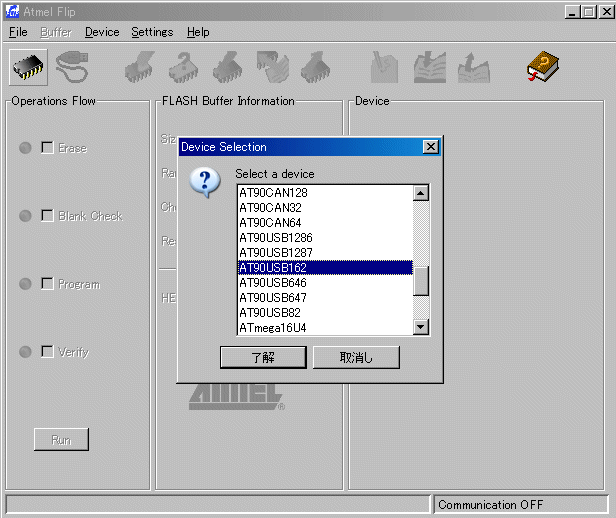The width and height of the screenshot is (616, 518).
Task: Click the device list scroll down arrow
Action: (421, 327)
